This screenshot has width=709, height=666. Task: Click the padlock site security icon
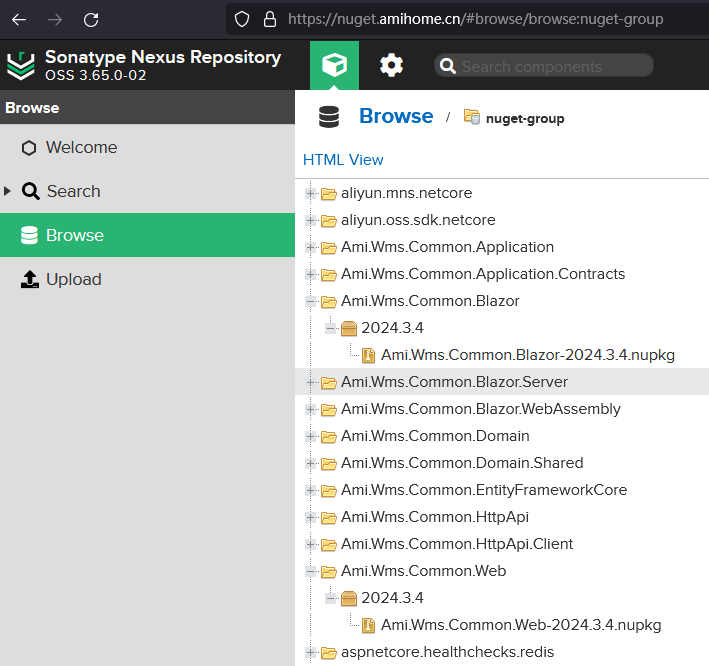point(268,19)
